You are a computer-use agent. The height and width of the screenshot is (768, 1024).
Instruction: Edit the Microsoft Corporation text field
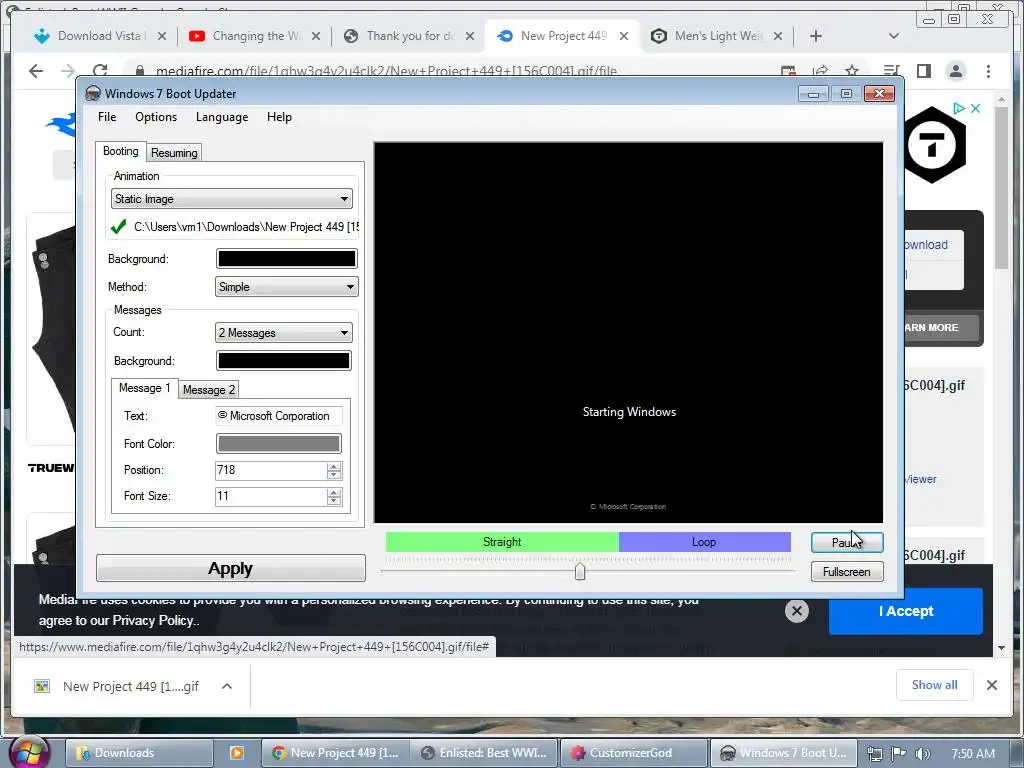click(x=279, y=416)
